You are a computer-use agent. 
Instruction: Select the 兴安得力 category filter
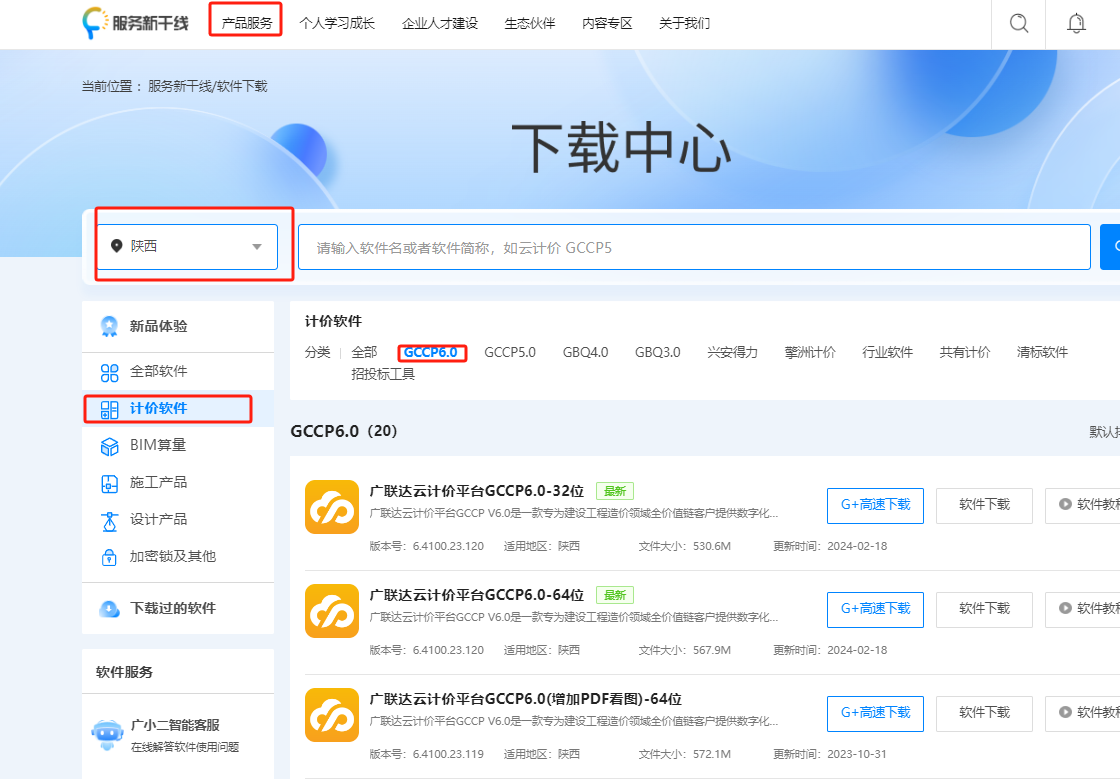point(732,352)
